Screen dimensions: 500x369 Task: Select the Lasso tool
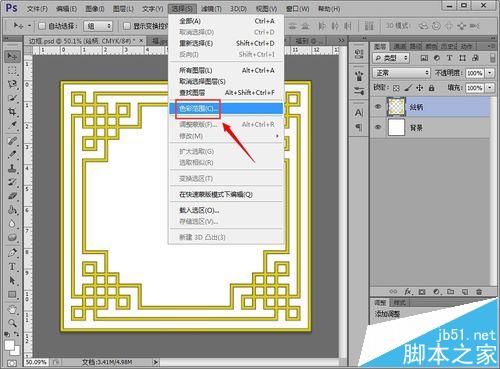[x=12, y=84]
